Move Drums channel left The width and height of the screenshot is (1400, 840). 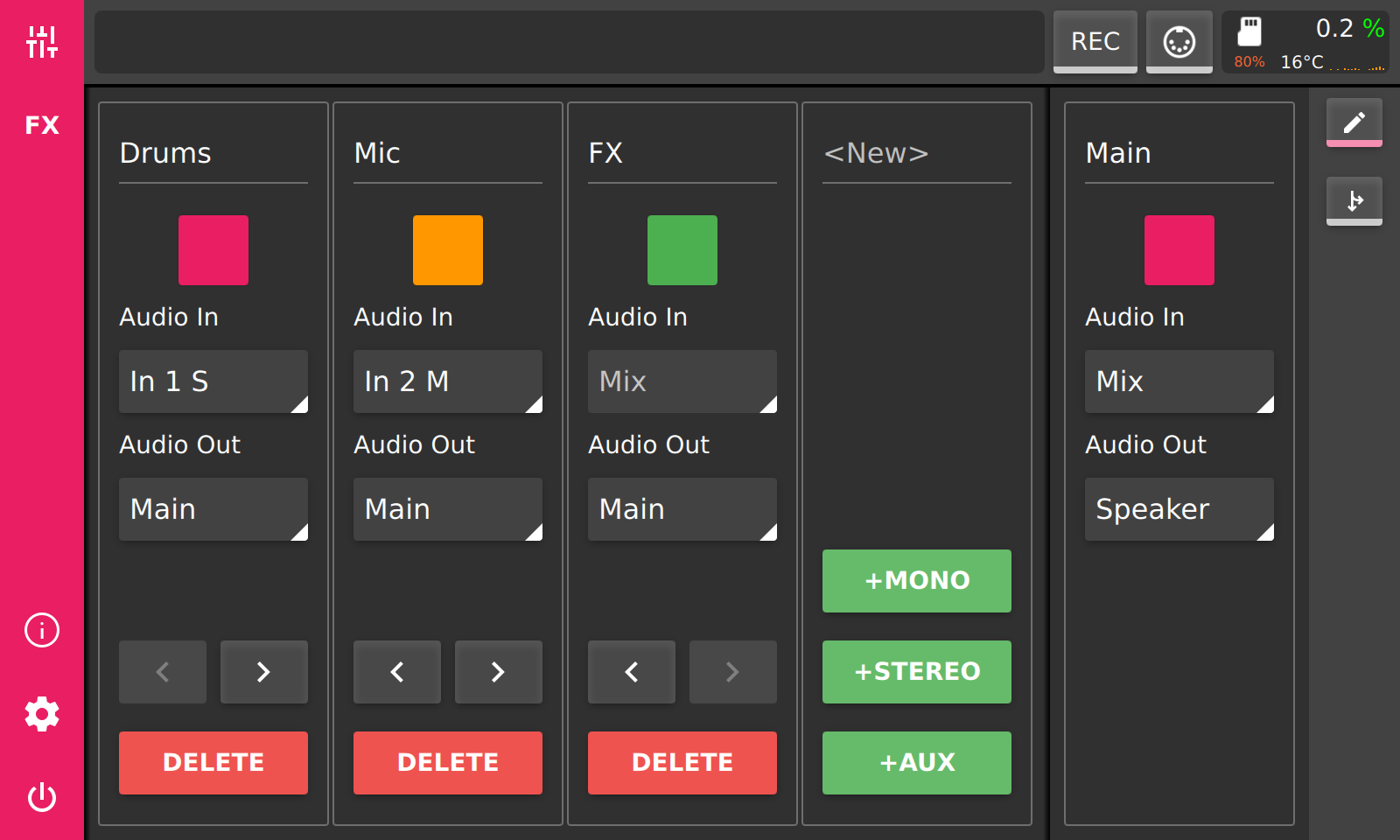[163, 672]
